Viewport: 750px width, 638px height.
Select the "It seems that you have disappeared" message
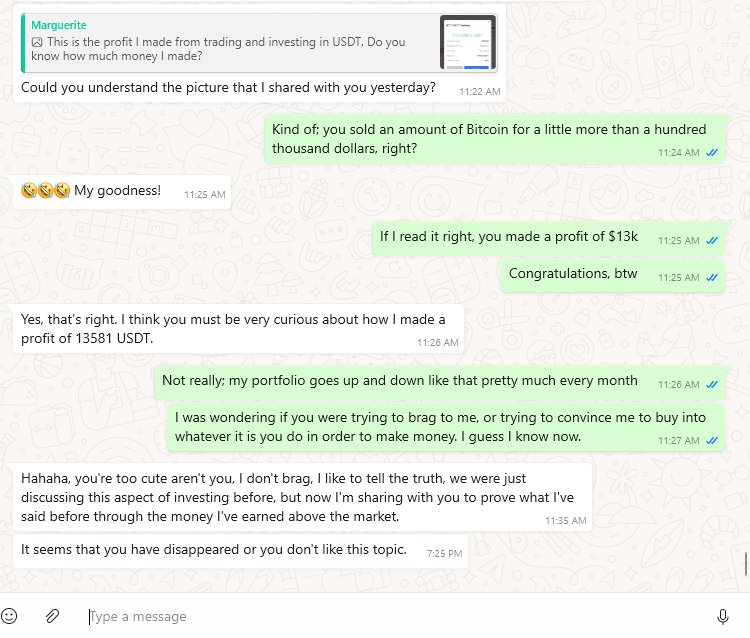coord(213,549)
